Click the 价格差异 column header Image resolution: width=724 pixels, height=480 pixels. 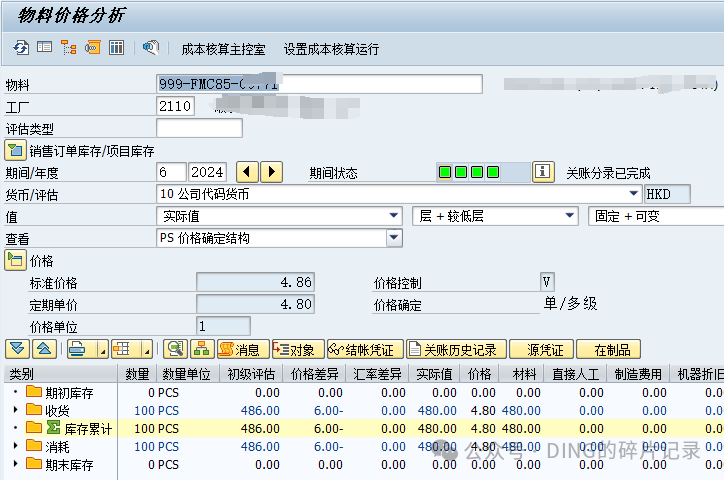pos(314,374)
